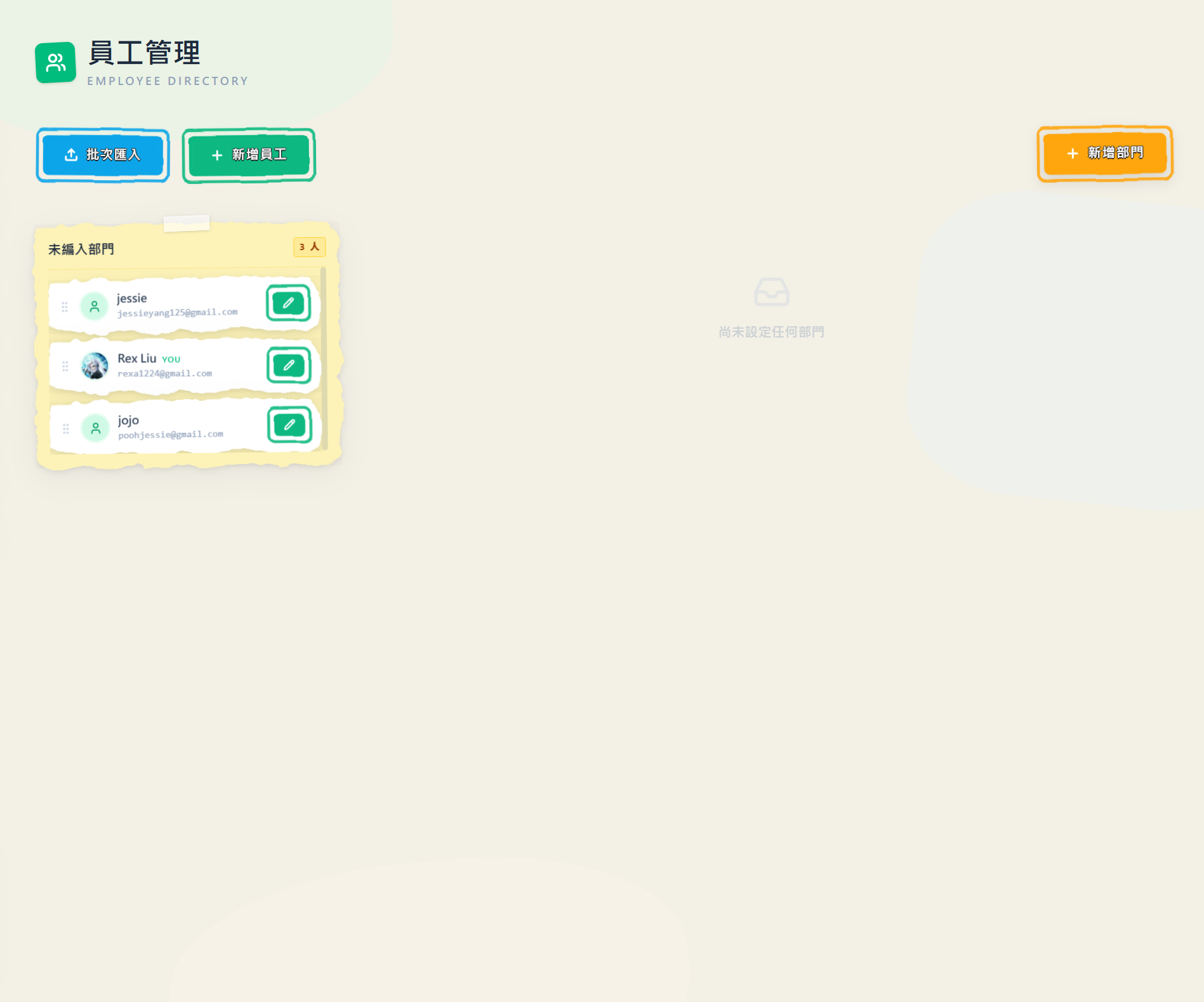
Task: Click the 未編入部門 card heading
Action: (81, 249)
